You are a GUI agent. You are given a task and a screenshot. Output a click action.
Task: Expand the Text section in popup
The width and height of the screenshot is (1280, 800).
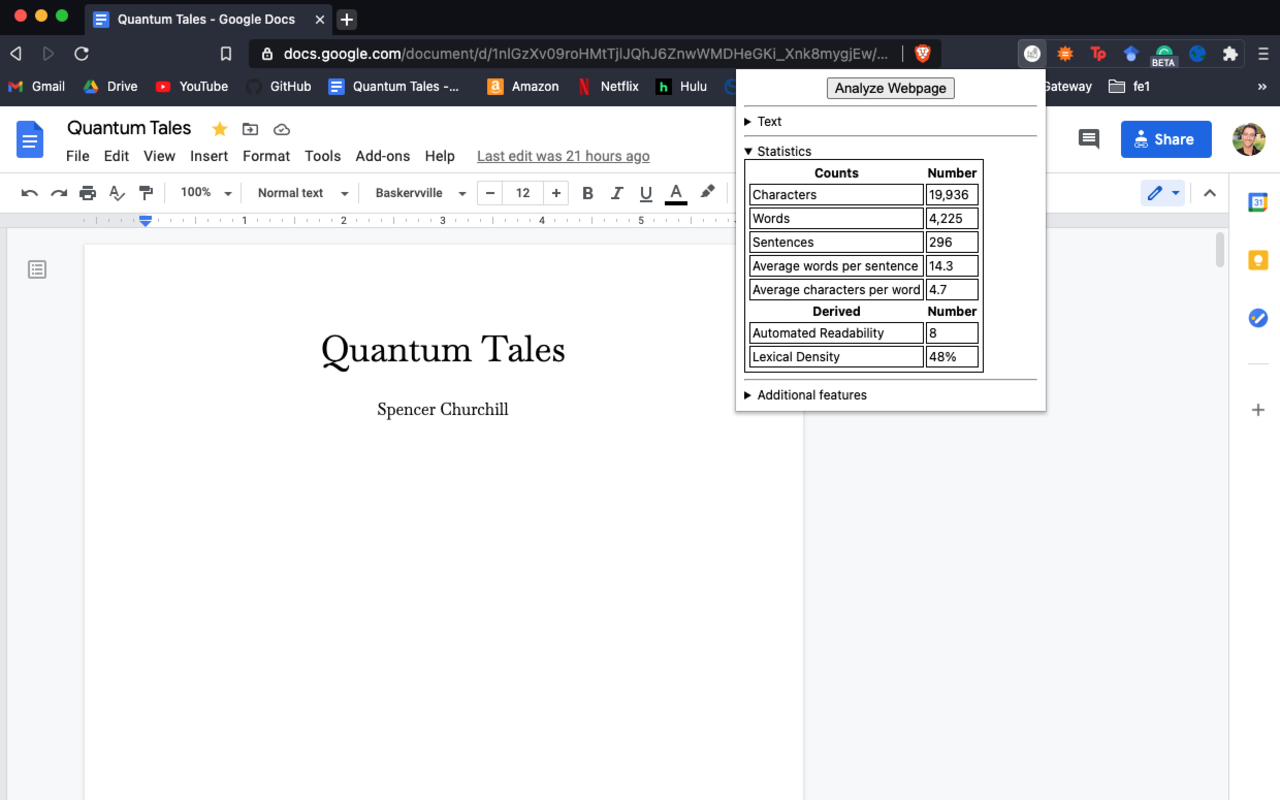point(769,121)
